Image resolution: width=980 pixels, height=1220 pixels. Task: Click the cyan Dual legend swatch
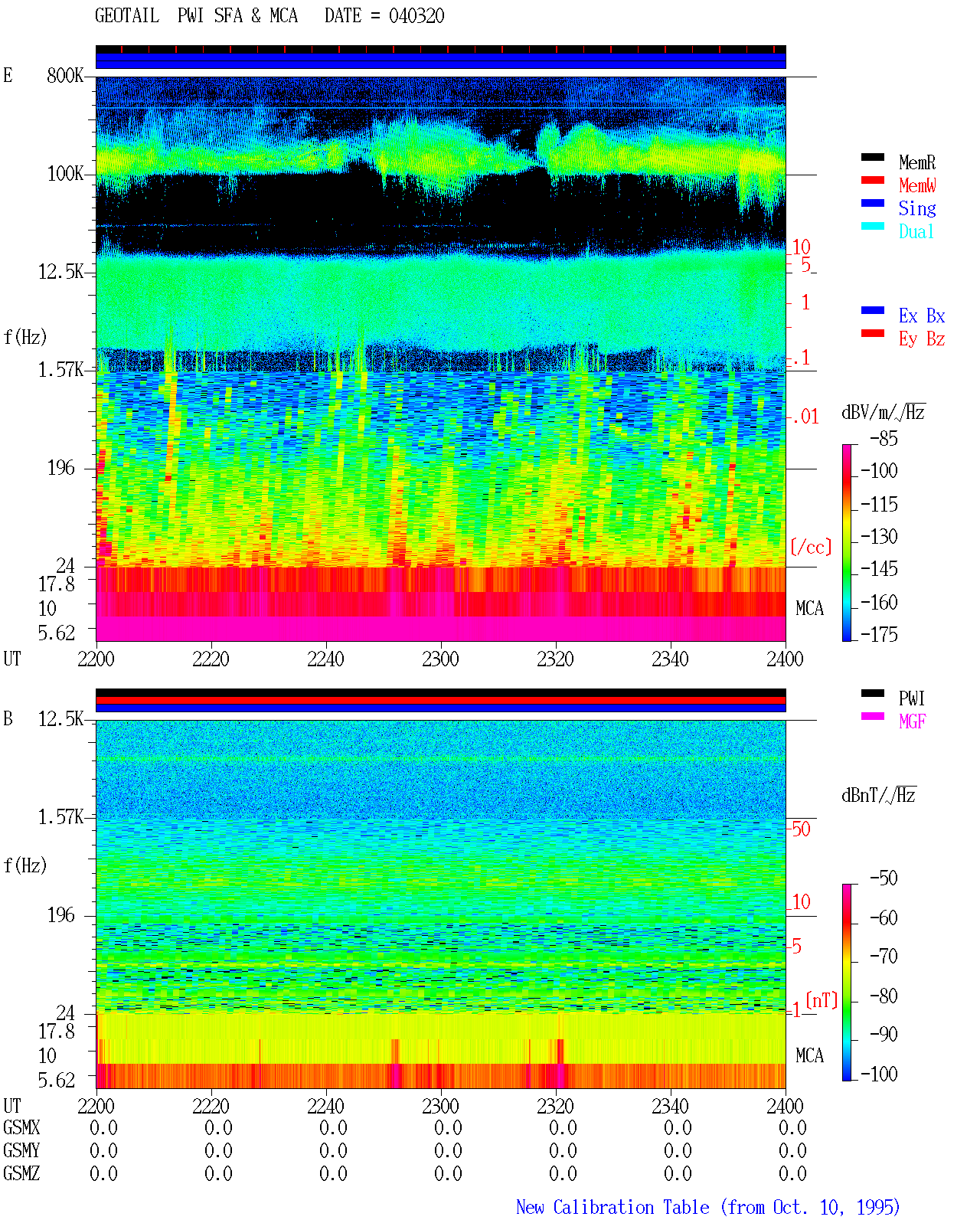(872, 227)
